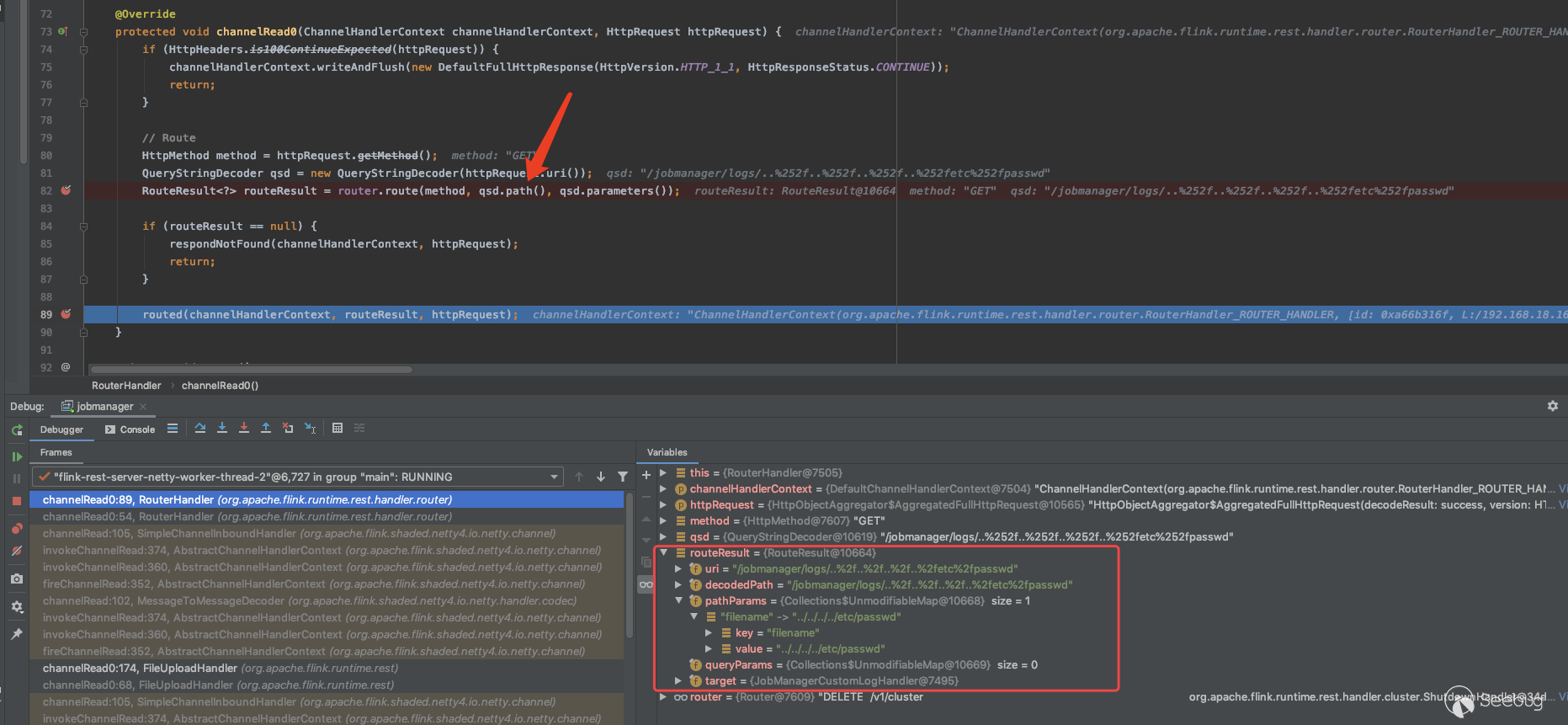Click the Force Step Into red arrow

[244, 428]
